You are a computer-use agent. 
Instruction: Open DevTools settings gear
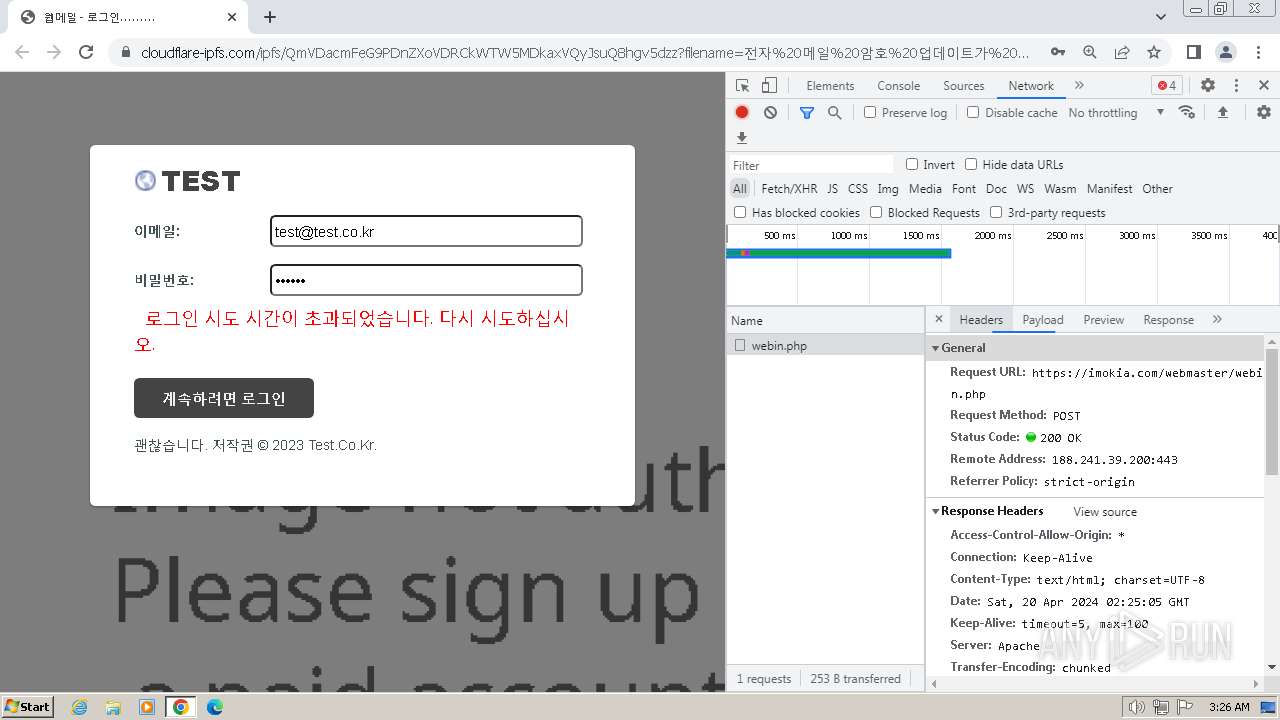(x=1208, y=86)
